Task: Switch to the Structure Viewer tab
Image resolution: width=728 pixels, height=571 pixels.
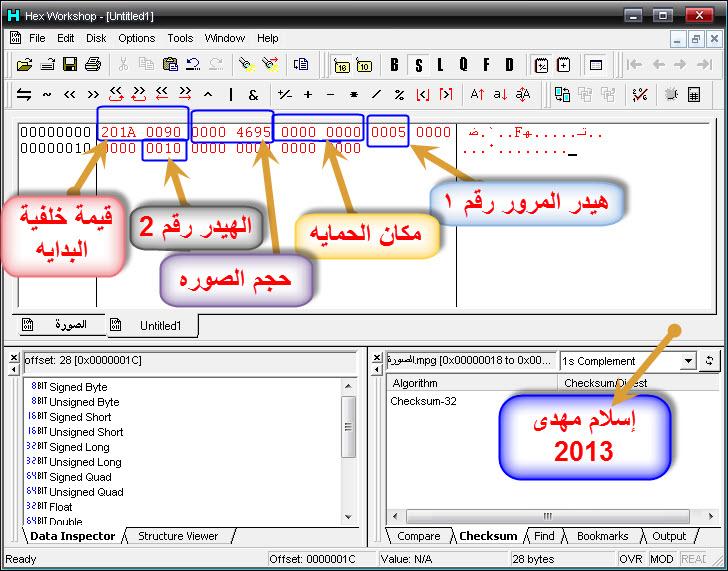Action: tap(178, 536)
